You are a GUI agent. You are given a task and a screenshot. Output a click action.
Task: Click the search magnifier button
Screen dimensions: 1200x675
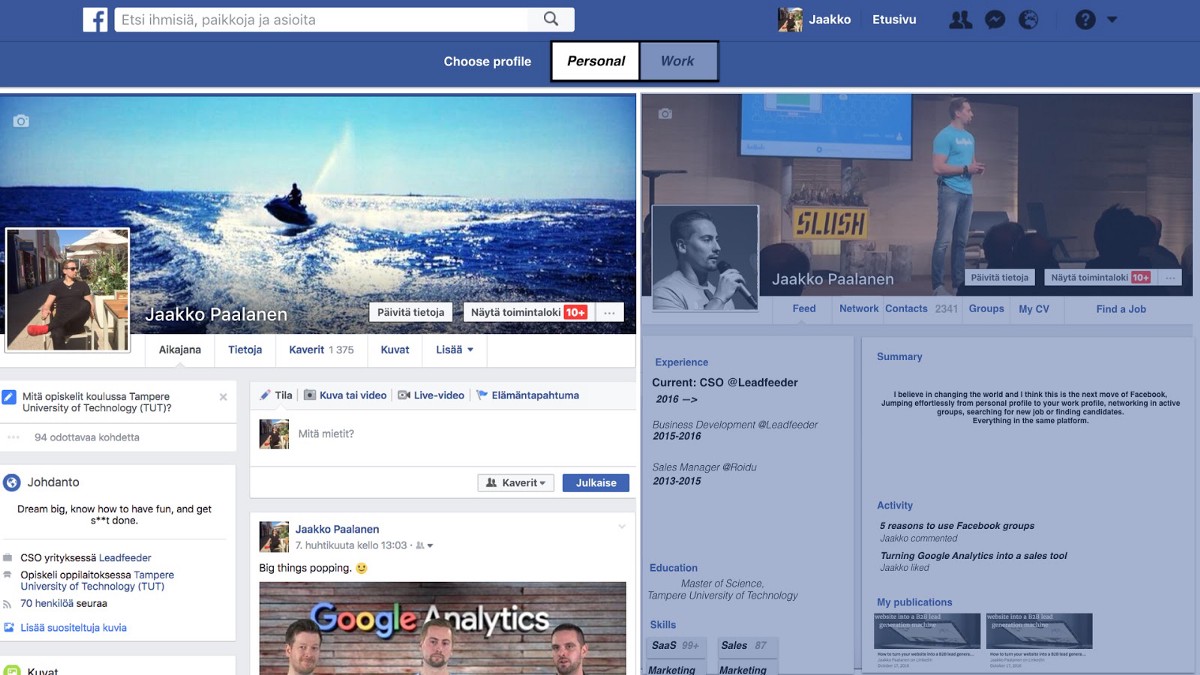coord(551,19)
